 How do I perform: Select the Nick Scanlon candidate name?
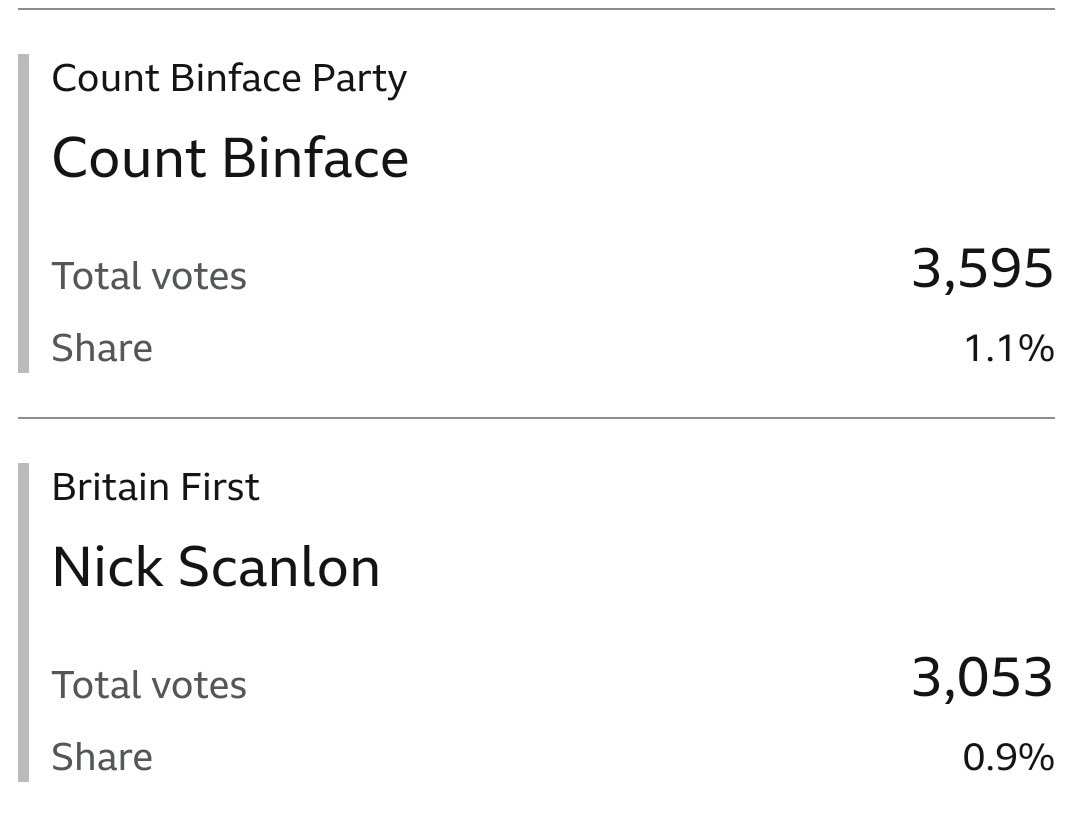(215, 567)
